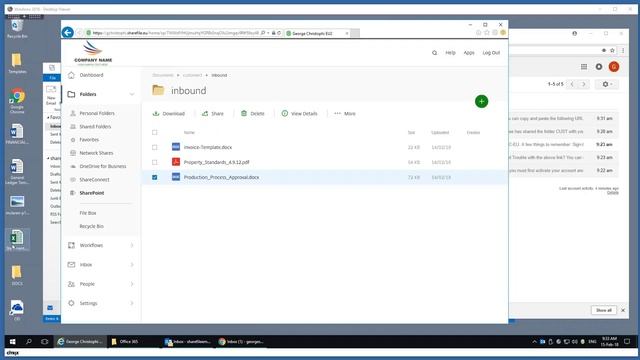Viewport: 640px width, 360px height.
Task: Click the Word icon of Invoice-Template
Action: click(176, 147)
